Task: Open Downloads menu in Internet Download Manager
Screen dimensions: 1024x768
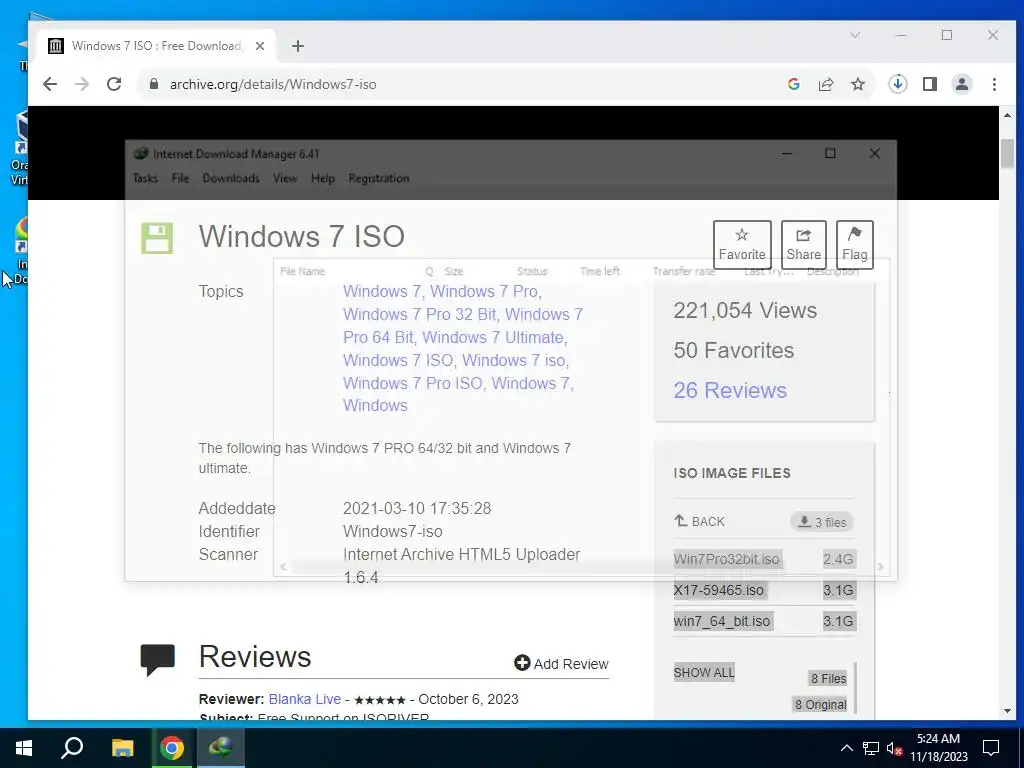Action: click(231, 178)
